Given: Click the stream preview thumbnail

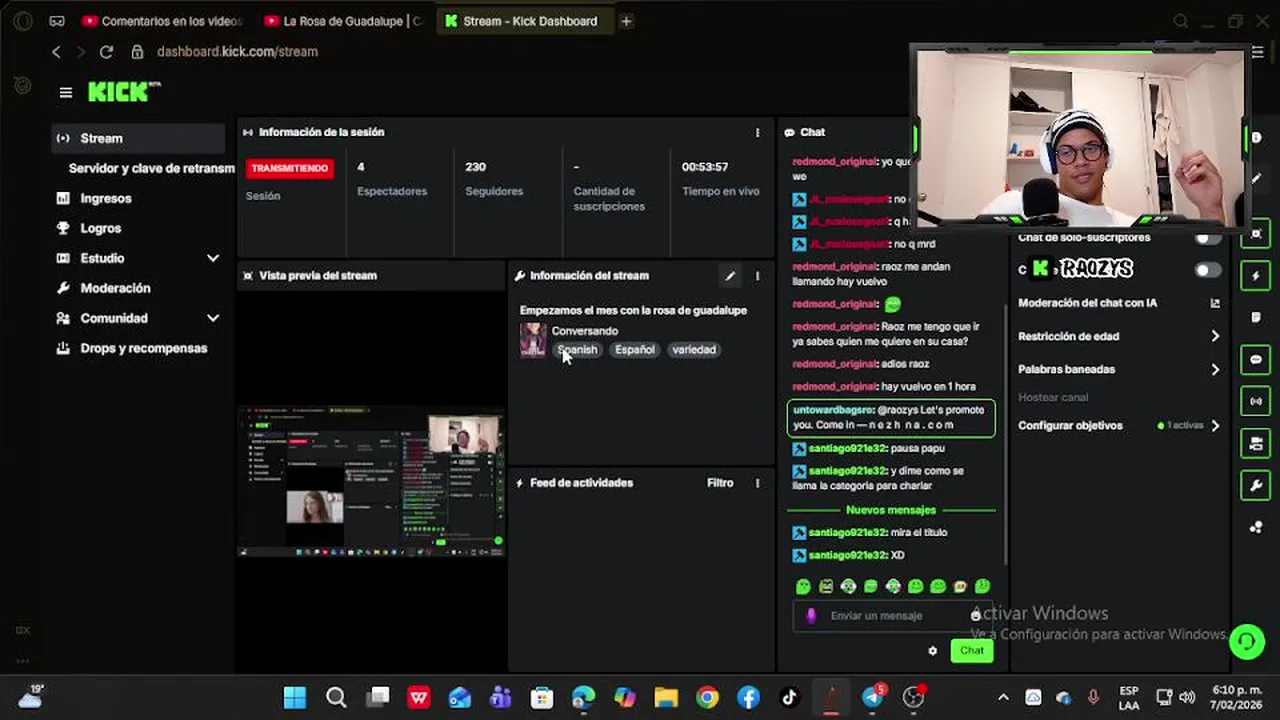Looking at the screenshot, I should coord(371,481).
